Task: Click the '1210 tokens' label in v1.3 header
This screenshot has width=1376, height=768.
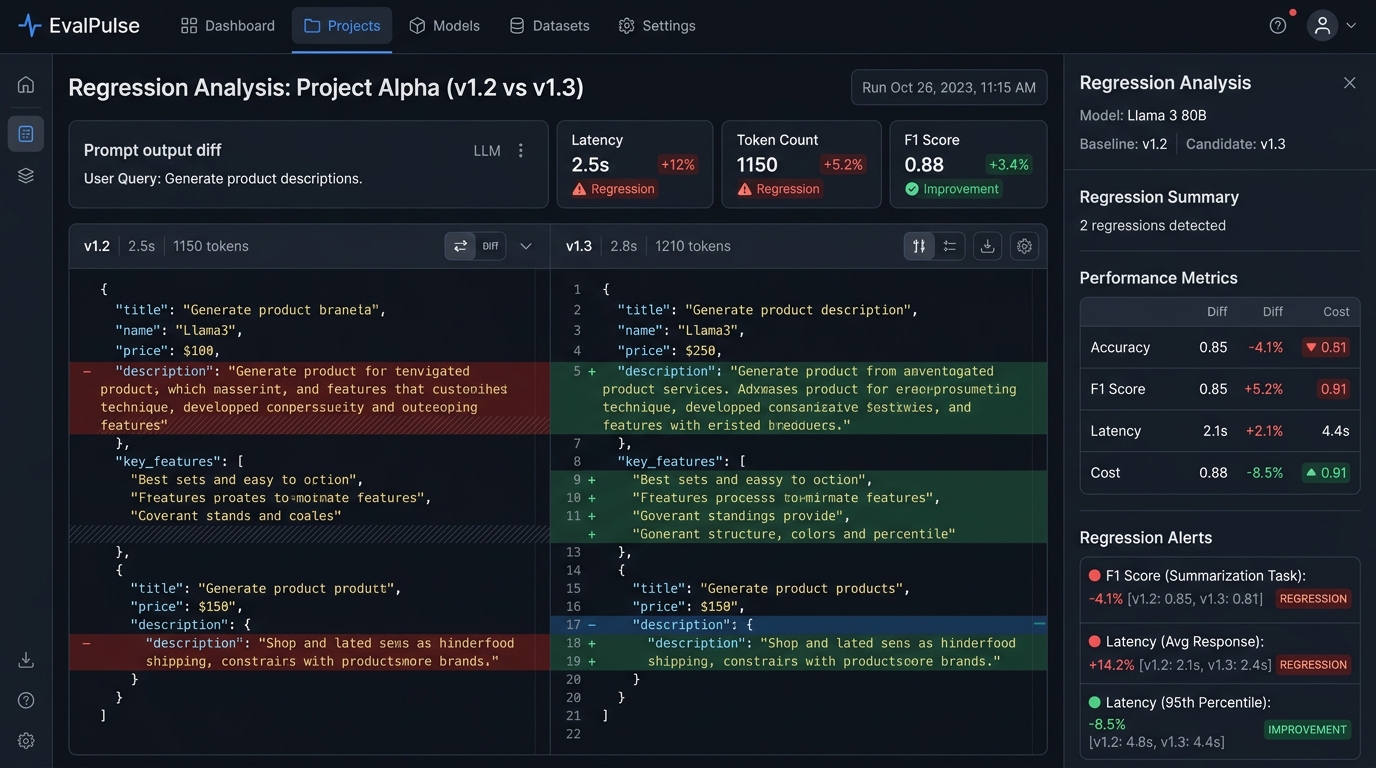Action: [693, 246]
